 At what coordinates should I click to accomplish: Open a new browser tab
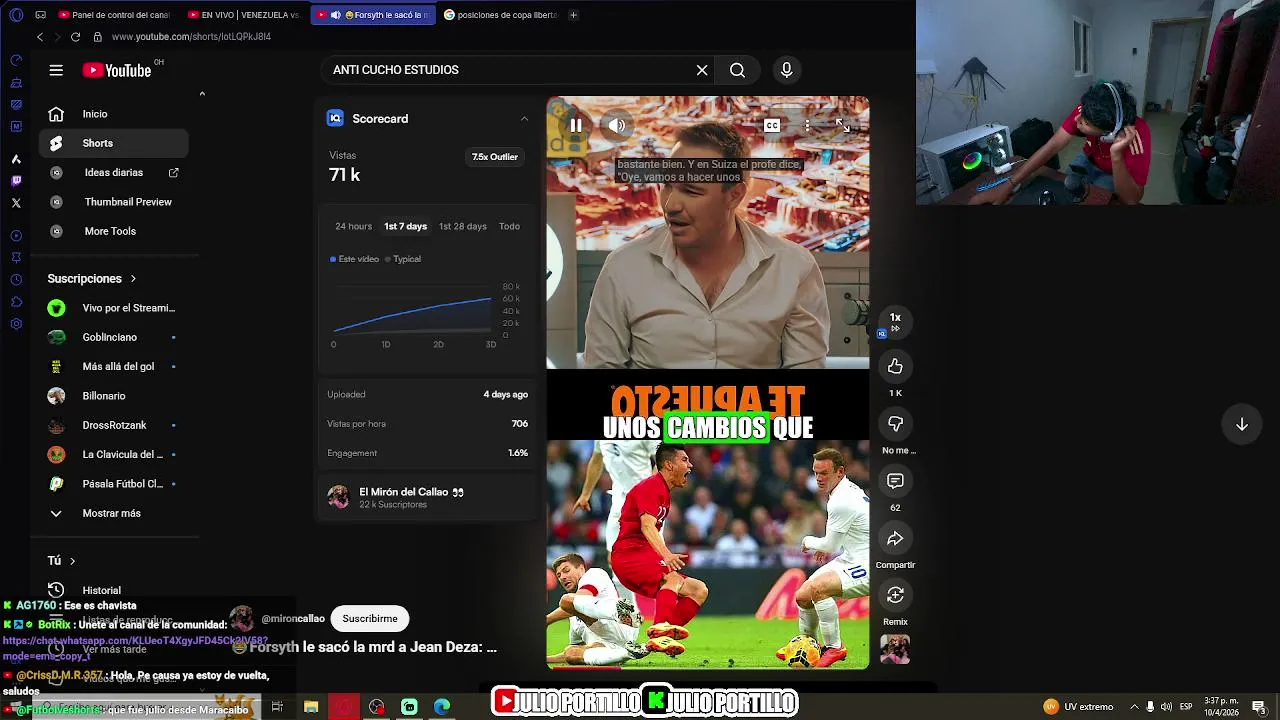click(x=573, y=15)
